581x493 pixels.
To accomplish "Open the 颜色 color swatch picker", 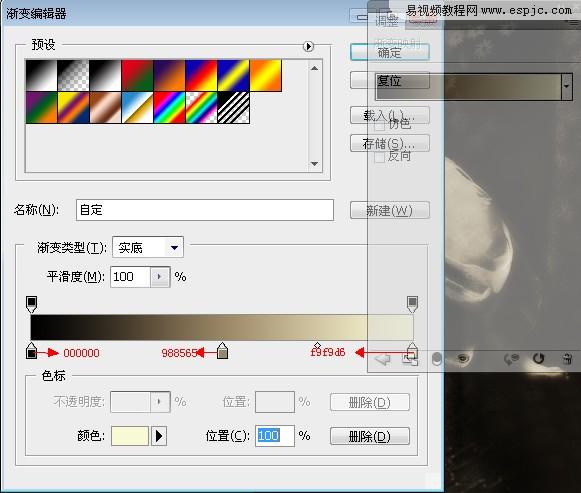I will [130, 436].
